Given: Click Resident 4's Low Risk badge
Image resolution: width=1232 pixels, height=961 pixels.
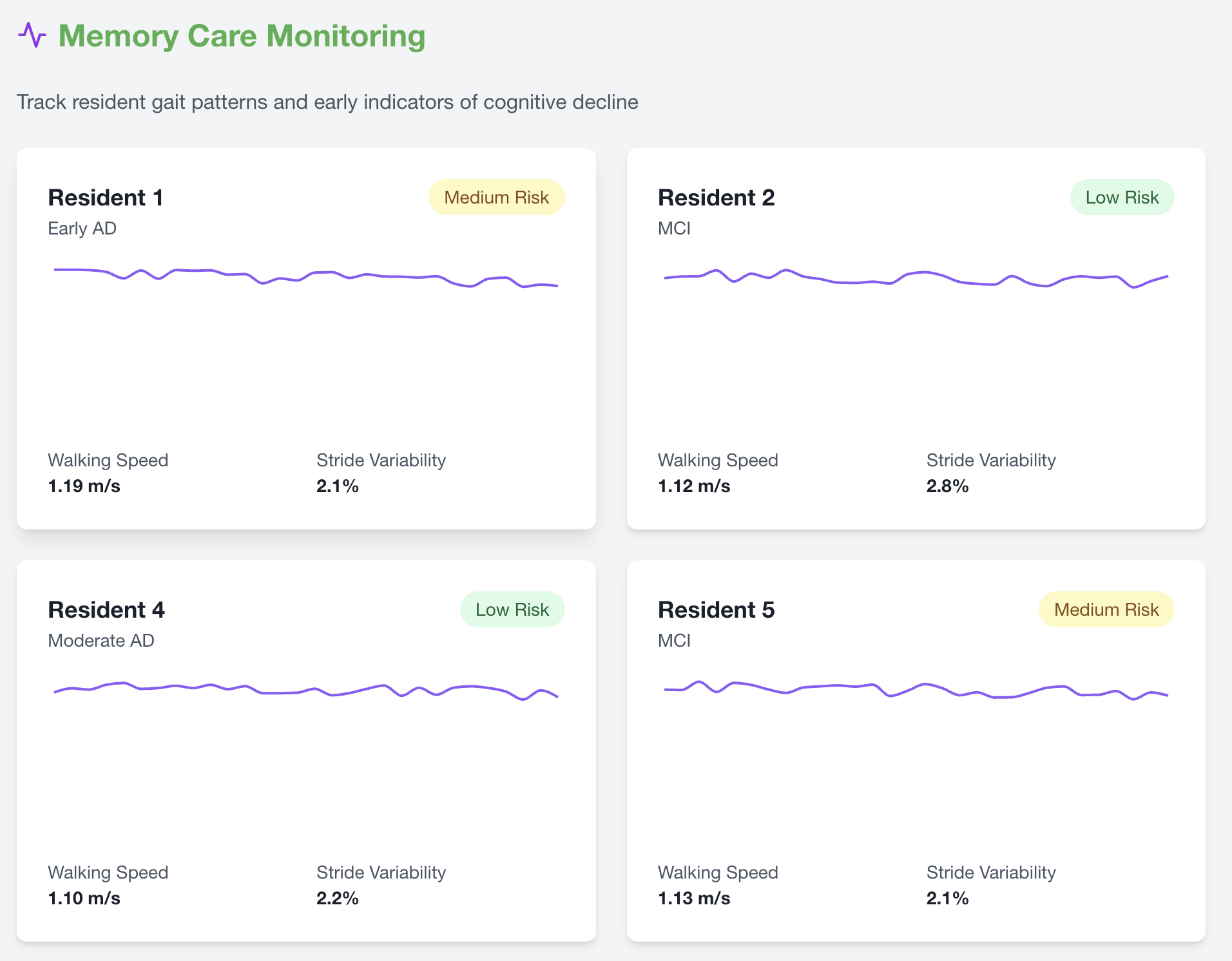Looking at the screenshot, I should [512, 609].
